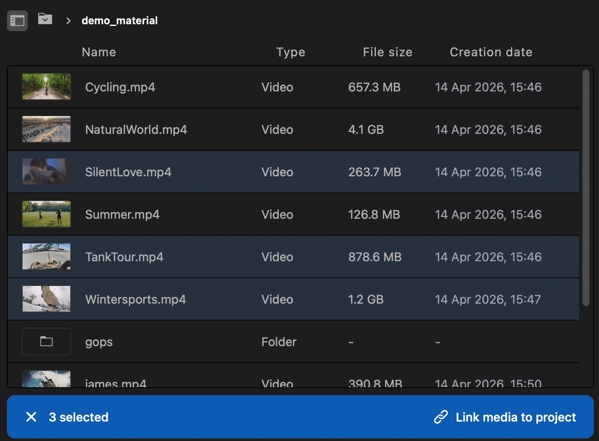599x441 pixels.
Task: Select the NaturalWorld.mp4 file name
Action: coord(136,130)
